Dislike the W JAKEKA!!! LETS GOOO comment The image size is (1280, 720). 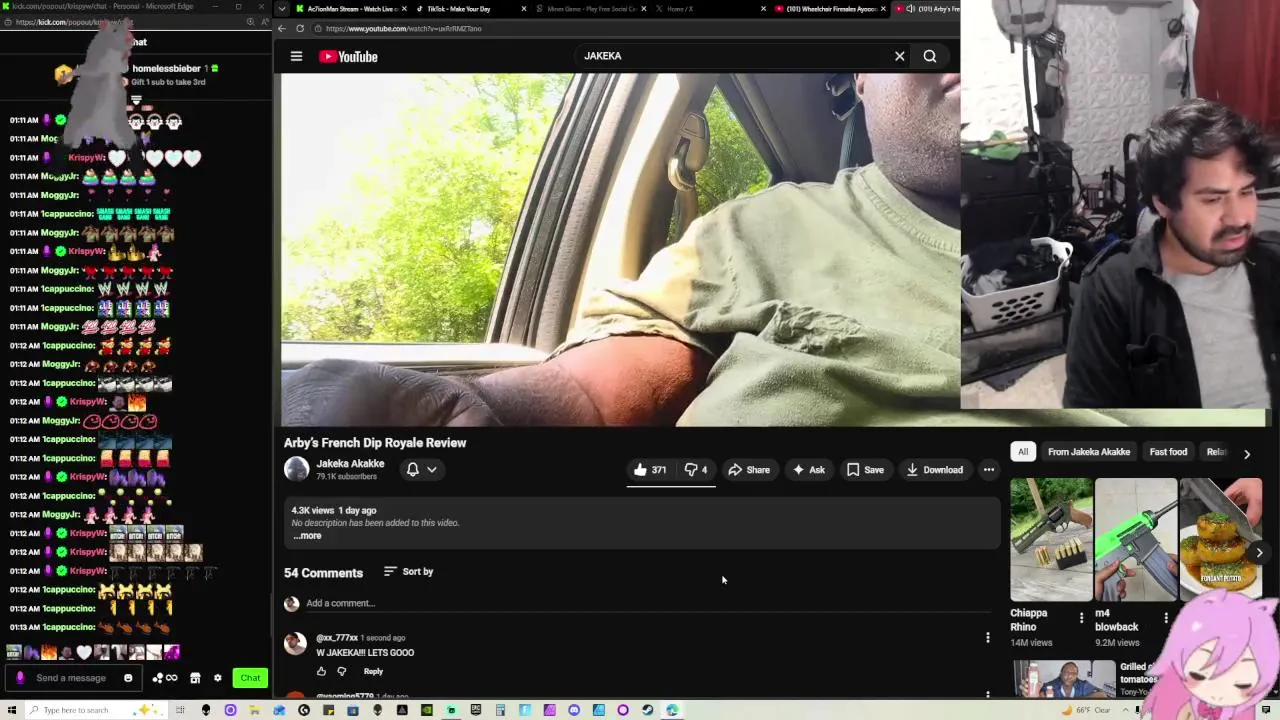click(x=342, y=671)
